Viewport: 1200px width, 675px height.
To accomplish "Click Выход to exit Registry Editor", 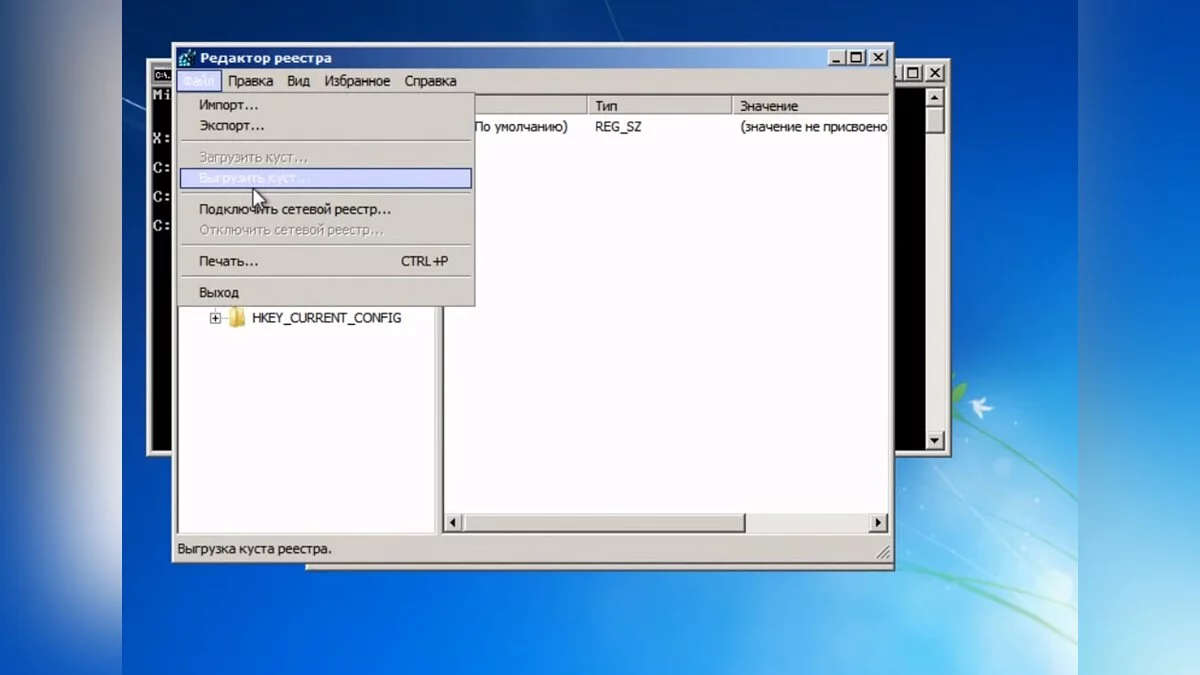I will pyautogui.click(x=219, y=292).
